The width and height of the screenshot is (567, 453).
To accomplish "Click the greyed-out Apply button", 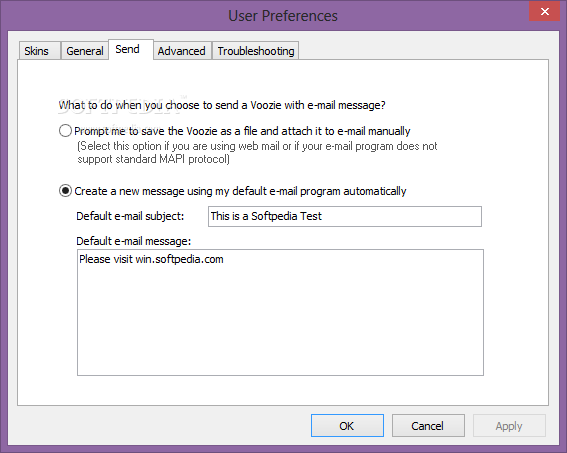I will (509, 426).
